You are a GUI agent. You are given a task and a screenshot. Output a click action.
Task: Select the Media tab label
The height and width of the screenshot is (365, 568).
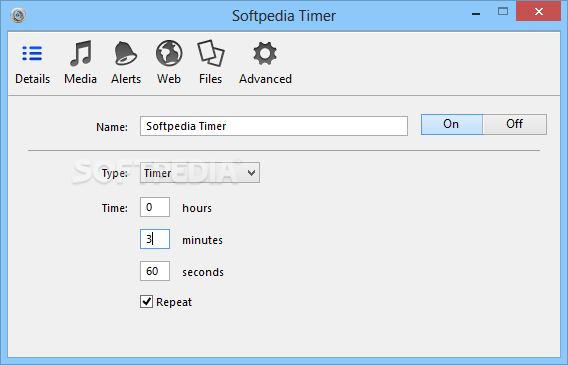click(x=80, y=79)
